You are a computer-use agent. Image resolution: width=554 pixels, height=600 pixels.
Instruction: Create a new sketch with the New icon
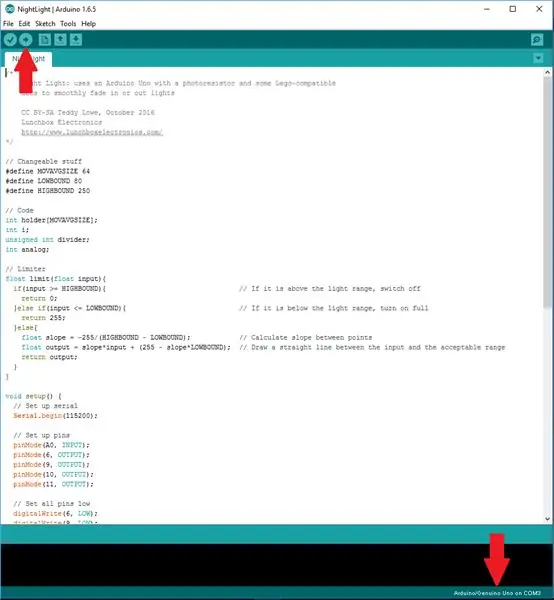click(x=44, y=40)
